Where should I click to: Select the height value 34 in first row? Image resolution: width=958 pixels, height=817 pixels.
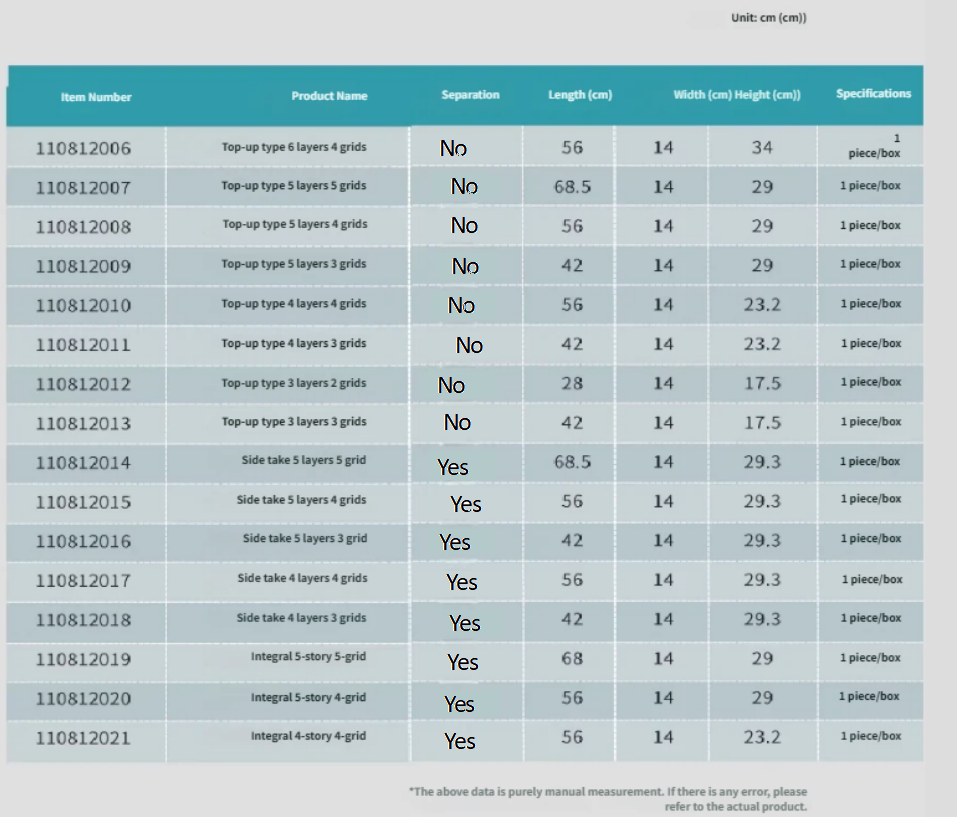coord(762,148)
